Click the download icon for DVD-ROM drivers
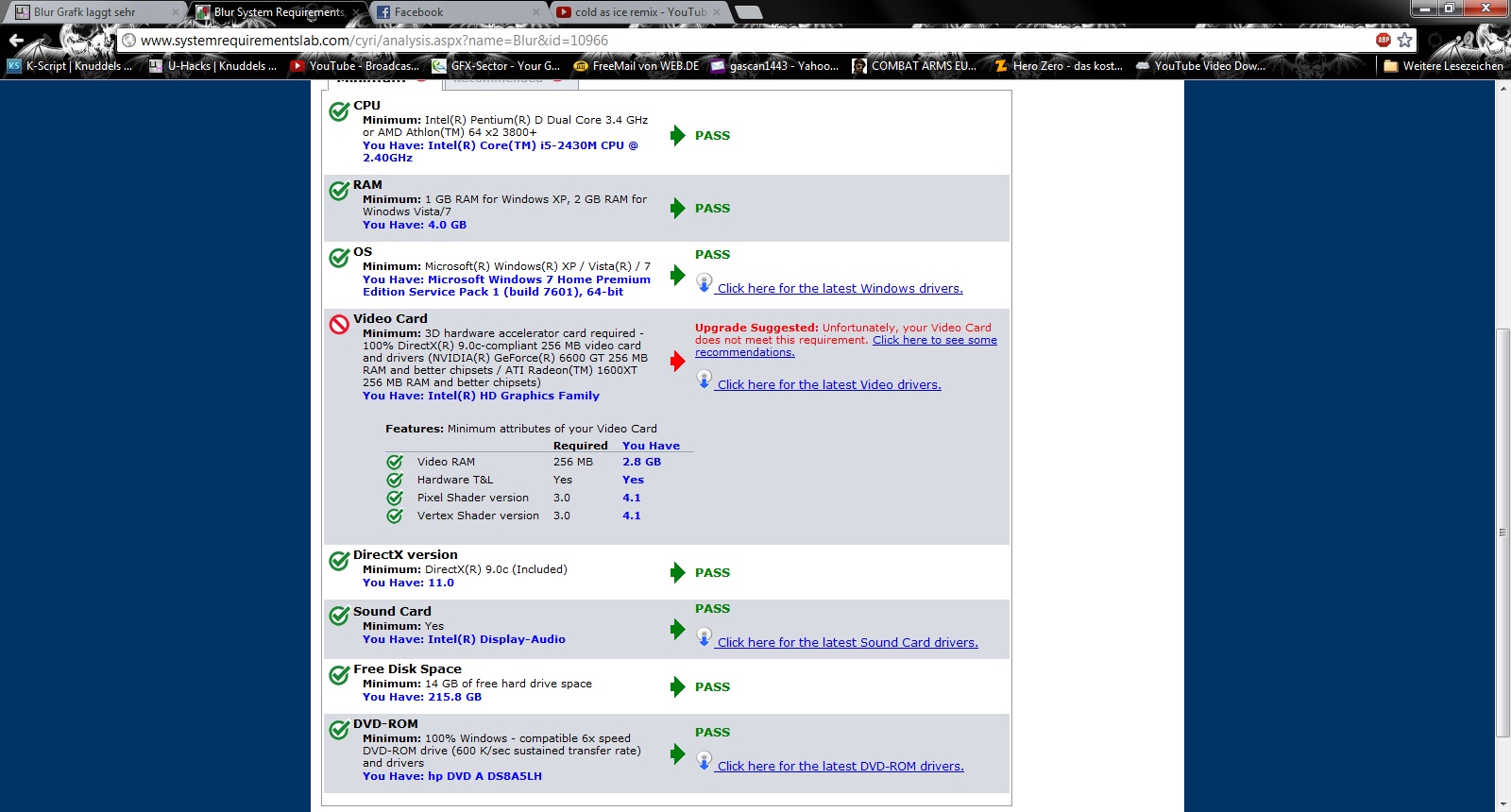This screenshot has width=1511, height=812. [x=704, y=760]
